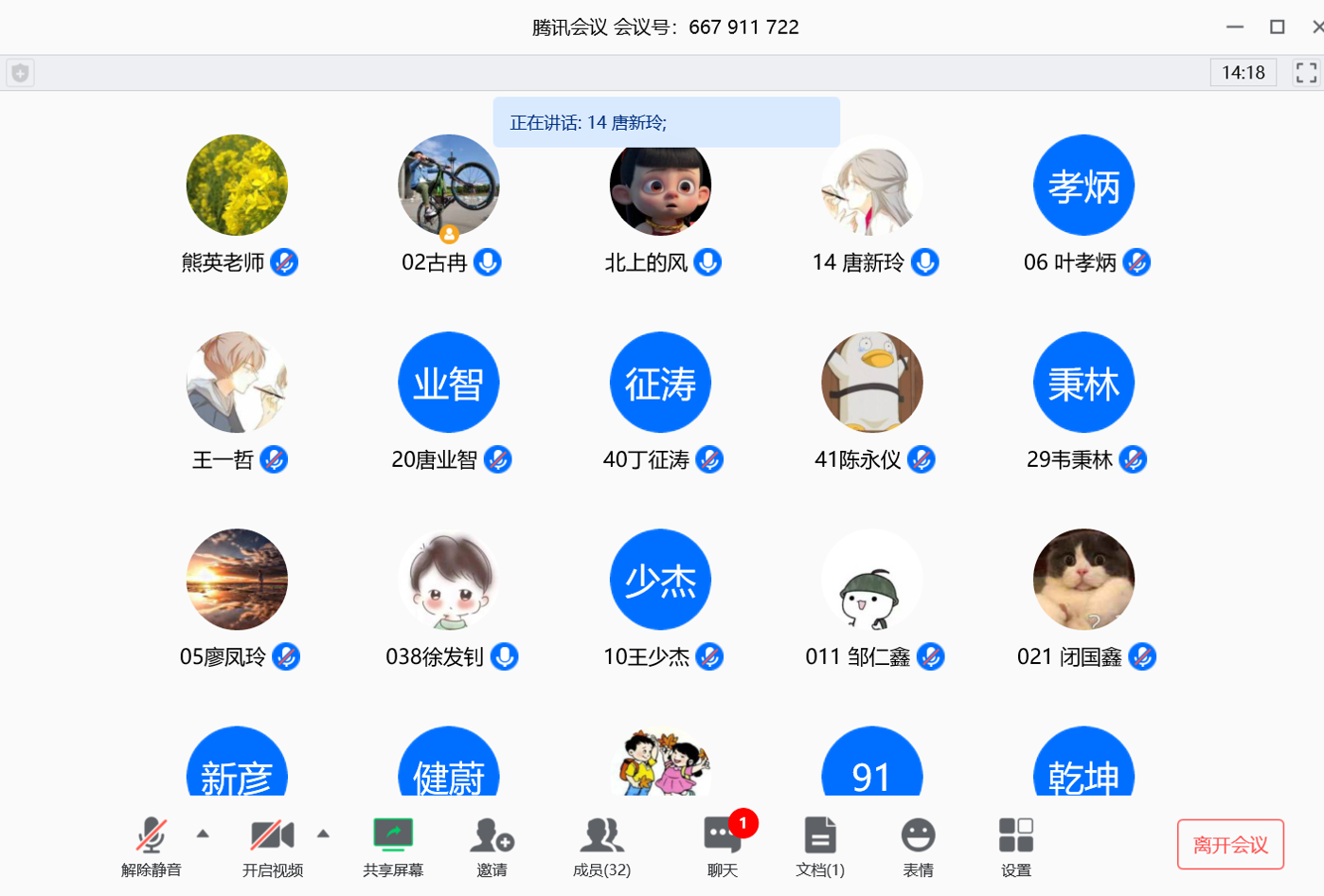Click the red Leave Meeting button
The width and height of the screenshot is (1324, 896).
(x=1230, y=844)
